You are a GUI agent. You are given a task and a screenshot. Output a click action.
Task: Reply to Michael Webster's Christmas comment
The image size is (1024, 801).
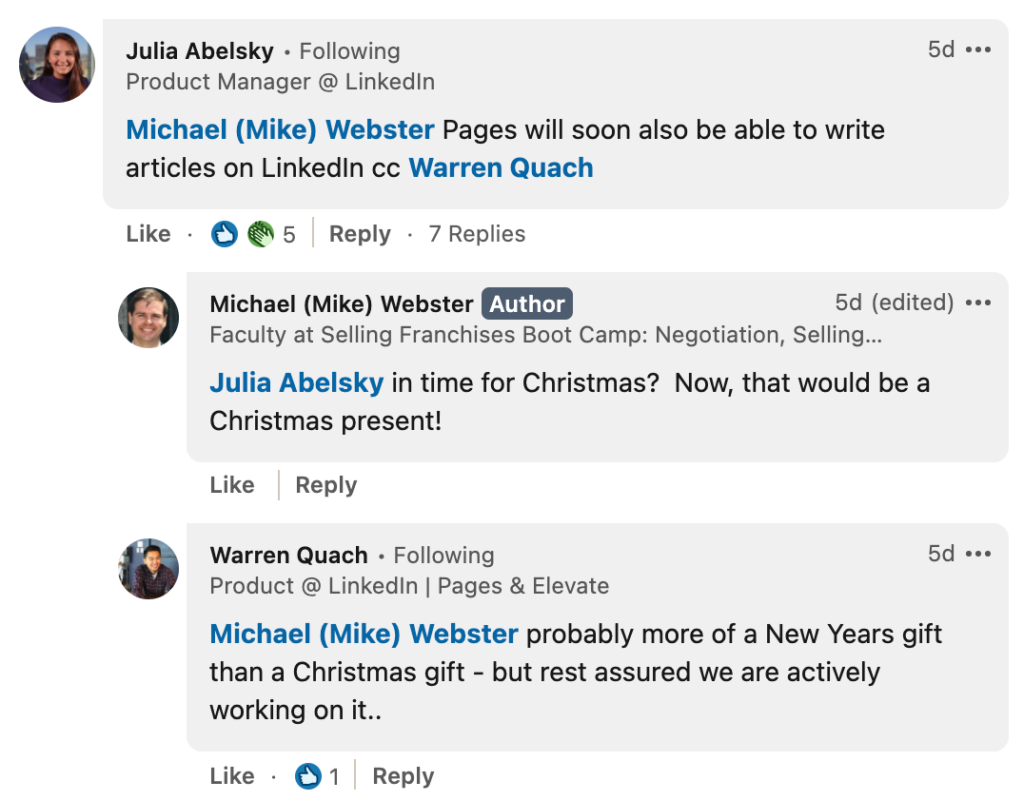click(326, 485)
